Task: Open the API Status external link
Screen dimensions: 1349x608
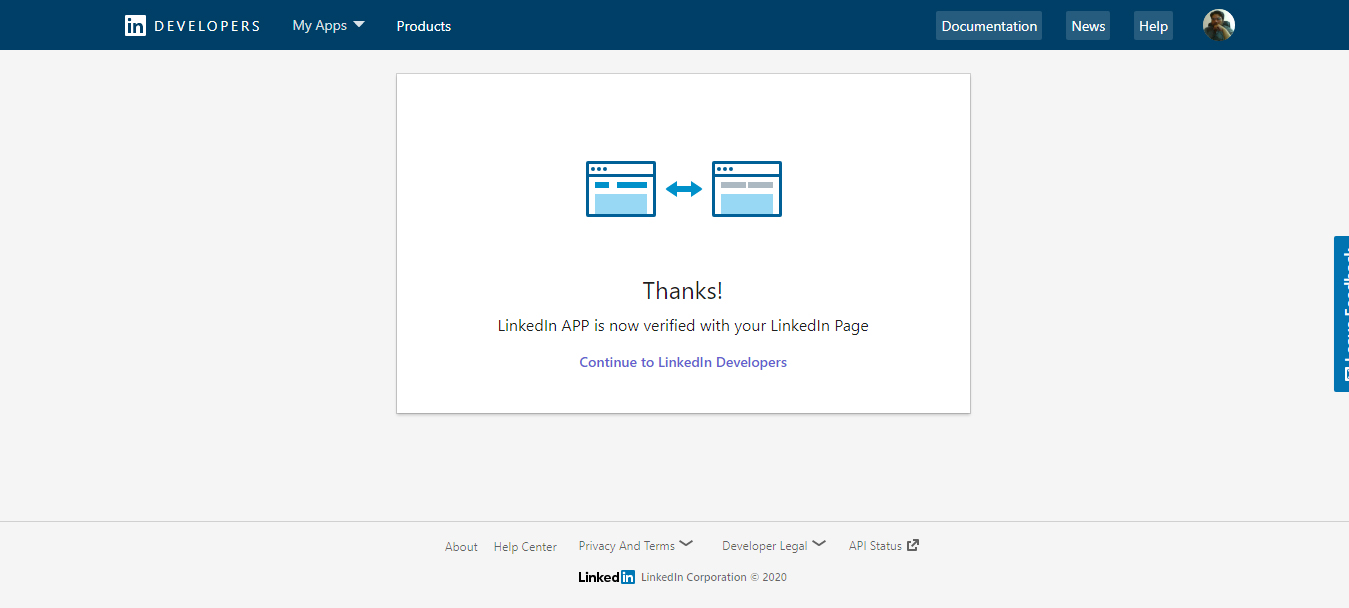Action: pos(884,546)
